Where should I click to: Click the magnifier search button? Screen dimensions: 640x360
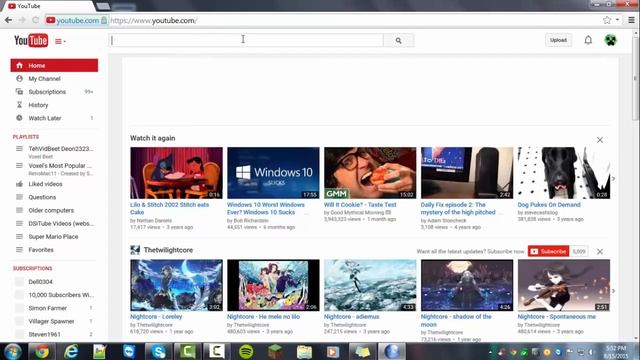click(x=398, y=40)
